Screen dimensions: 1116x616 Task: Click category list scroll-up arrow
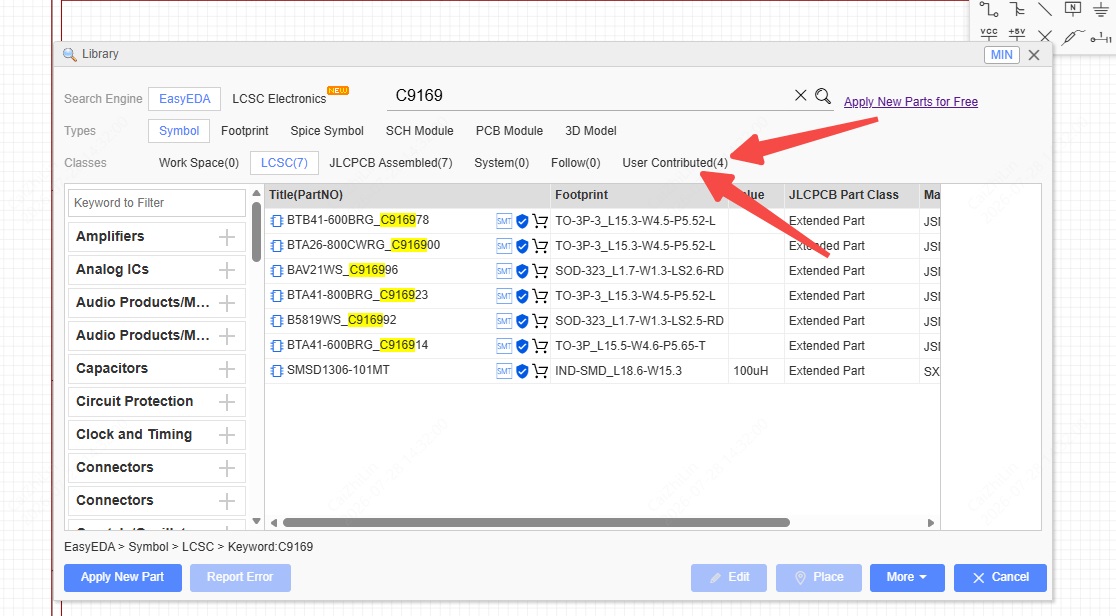coord(256,194)
